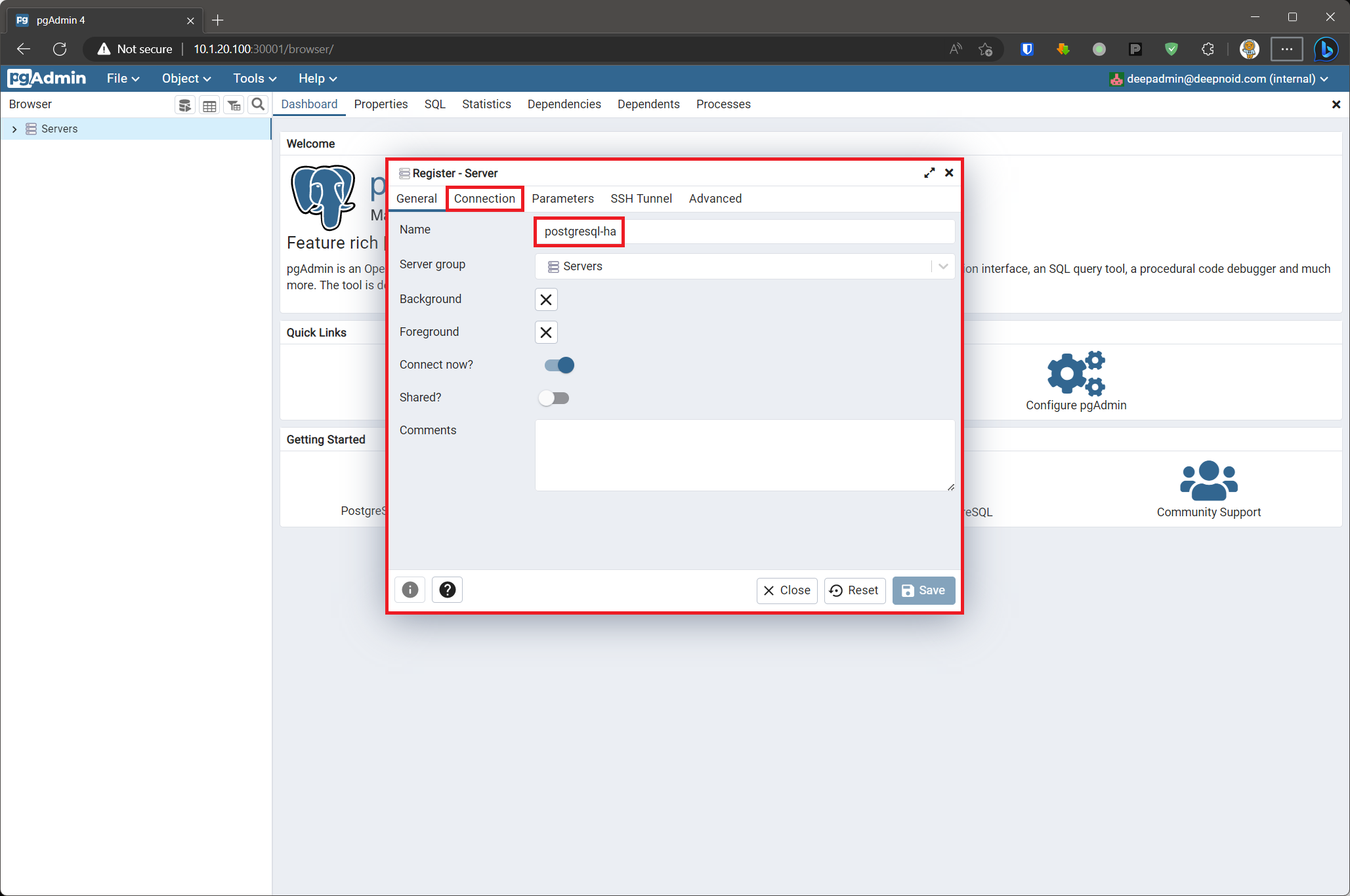Open the File menu

click(123, 78)
